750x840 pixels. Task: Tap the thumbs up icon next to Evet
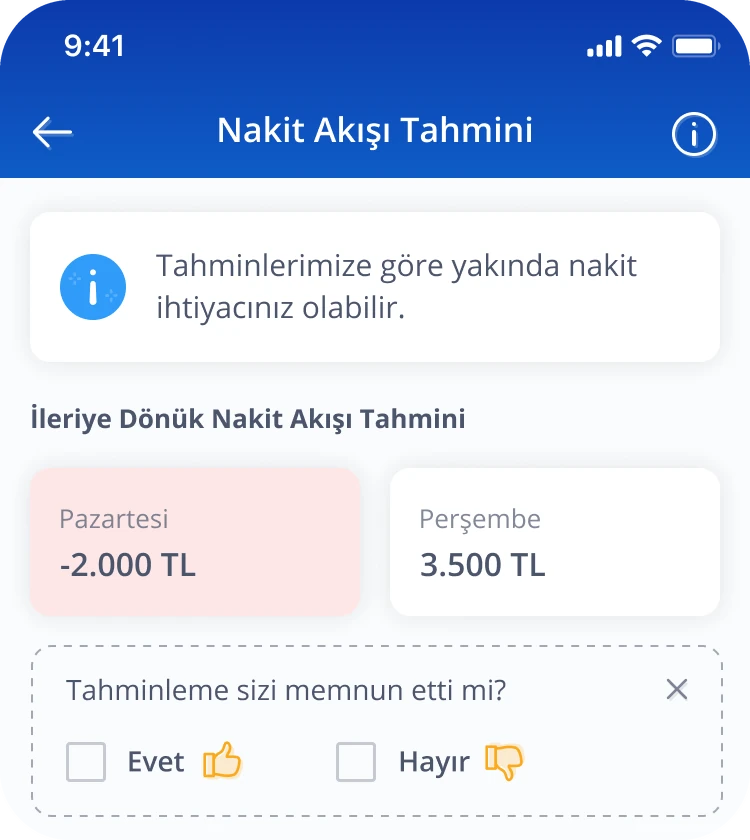tap(222, 760)
